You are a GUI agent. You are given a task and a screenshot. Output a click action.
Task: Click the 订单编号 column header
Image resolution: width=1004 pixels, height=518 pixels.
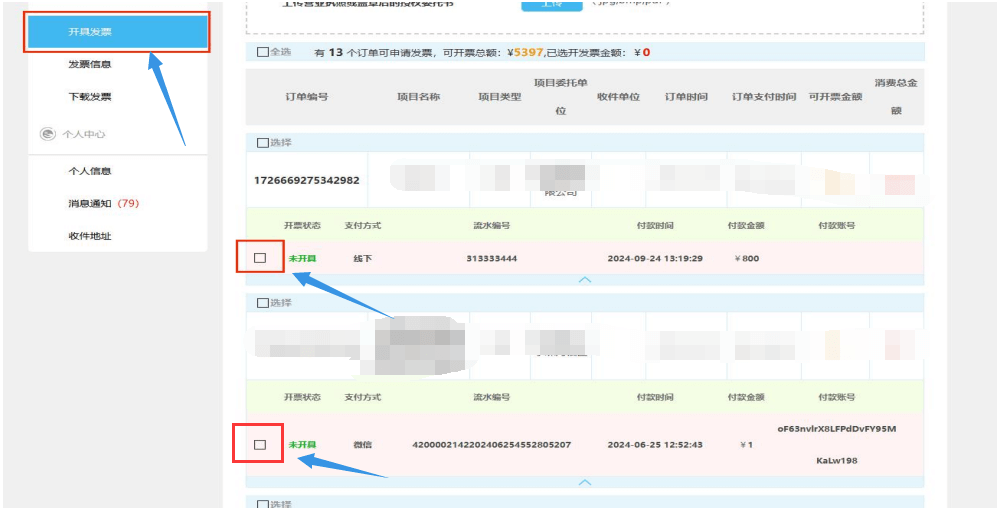coord(306,97)
